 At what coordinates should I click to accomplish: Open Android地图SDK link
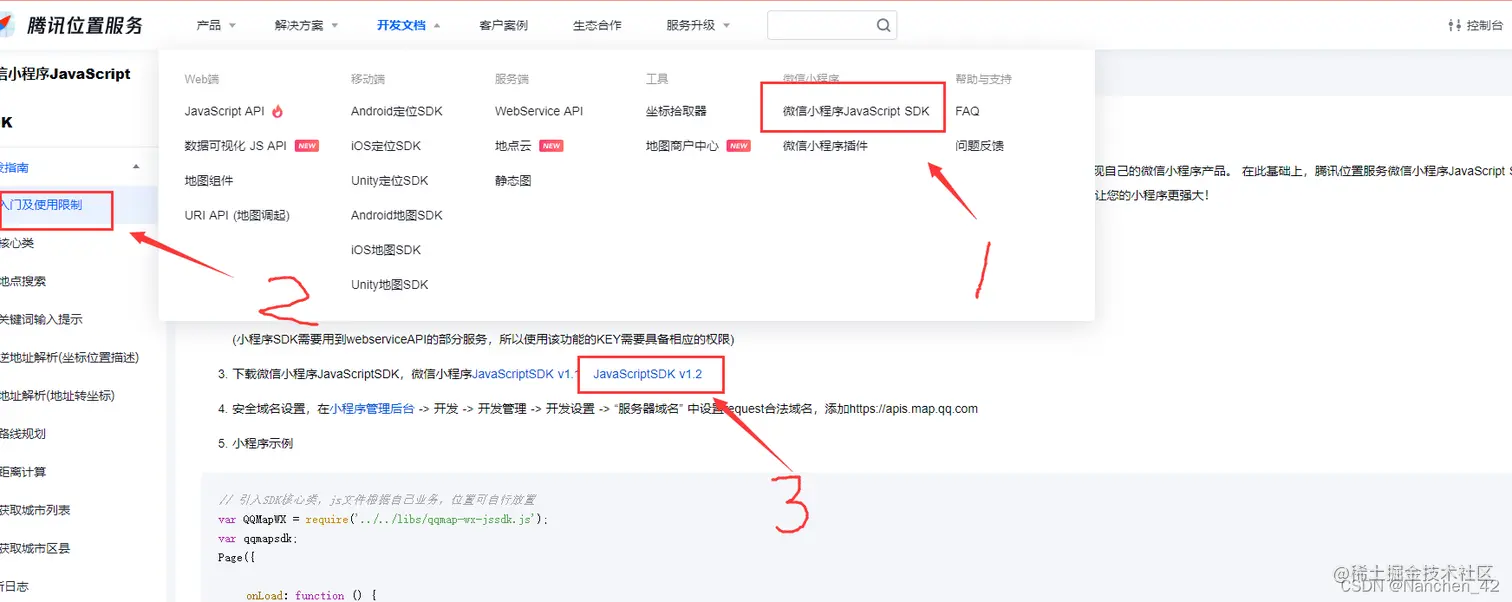pos(397,215)
